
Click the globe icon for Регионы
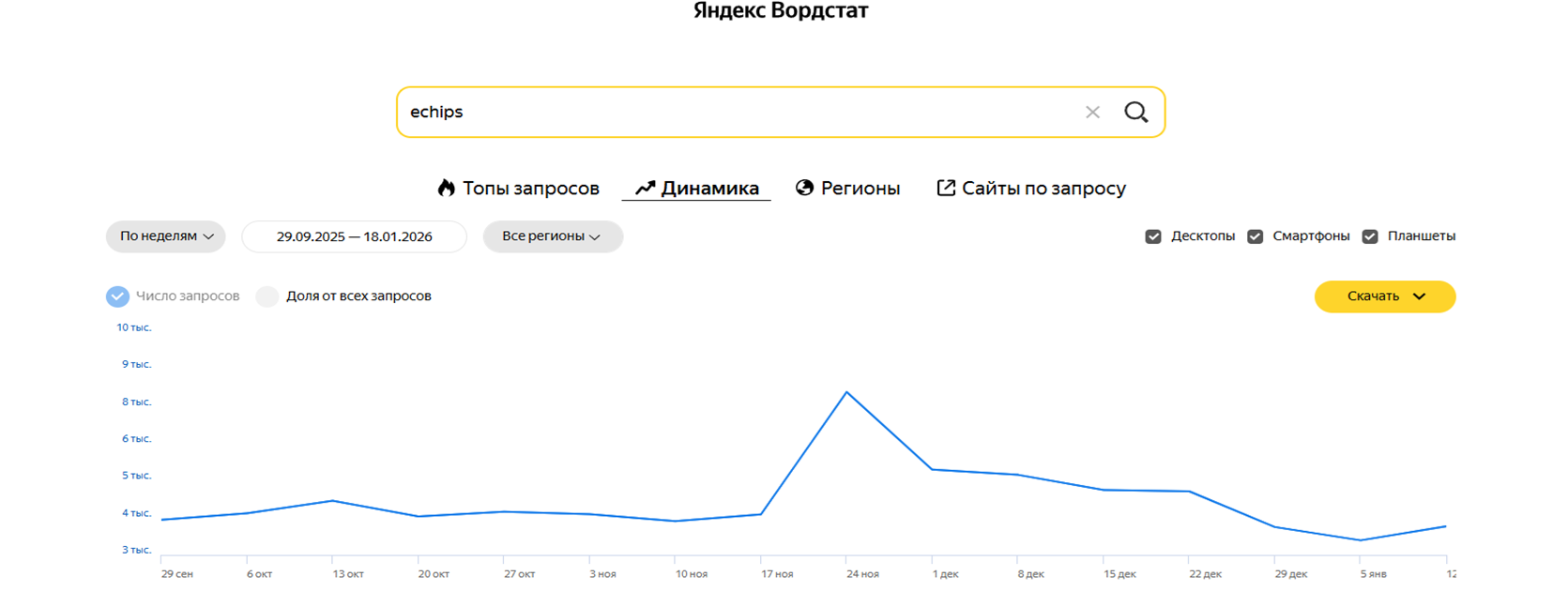click(804, 188)
